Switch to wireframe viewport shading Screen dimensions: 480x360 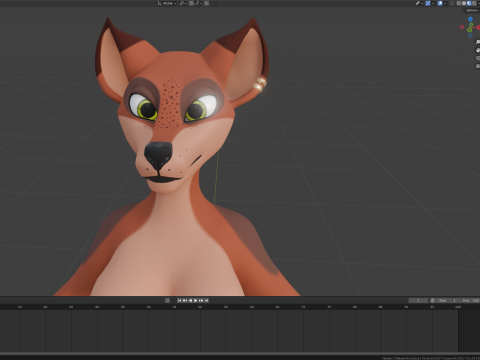[459, 3]
